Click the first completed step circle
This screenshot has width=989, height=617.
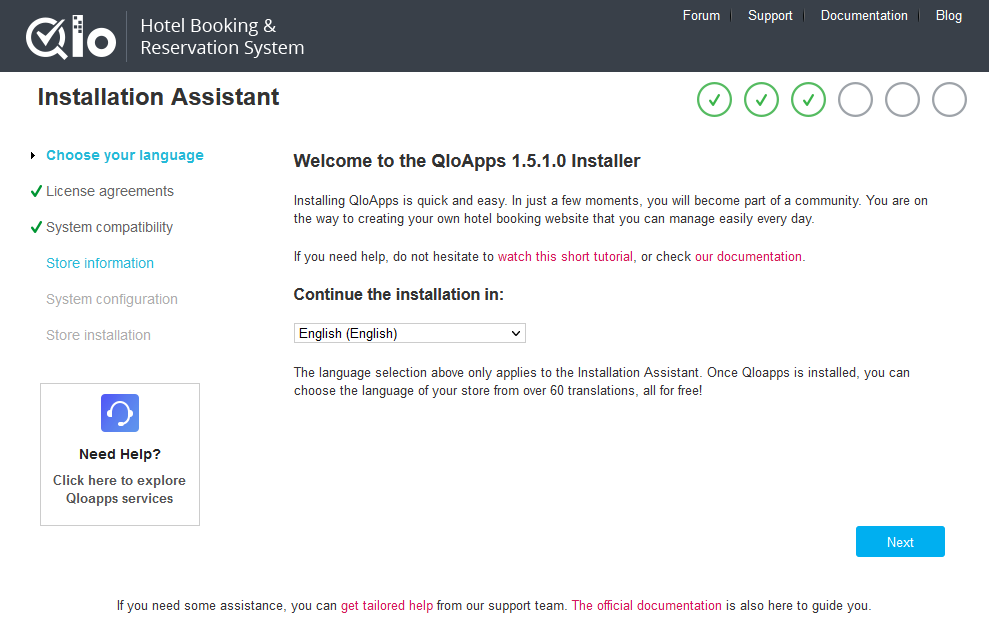(x=714, y=100)
